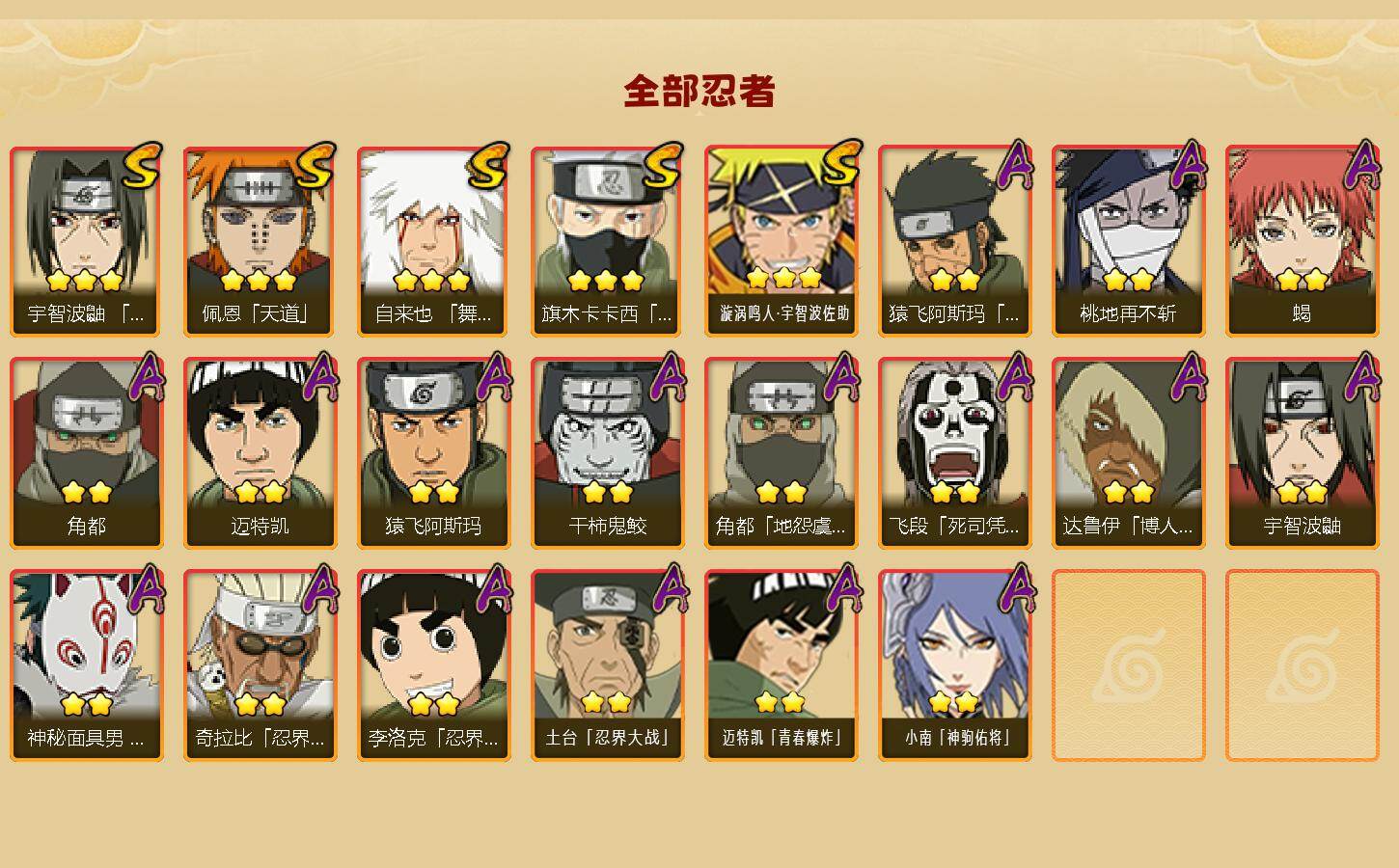Click A-rank badge on 蝎 card
This screenshot has width=1399, height=868.
pos(1361,165)
